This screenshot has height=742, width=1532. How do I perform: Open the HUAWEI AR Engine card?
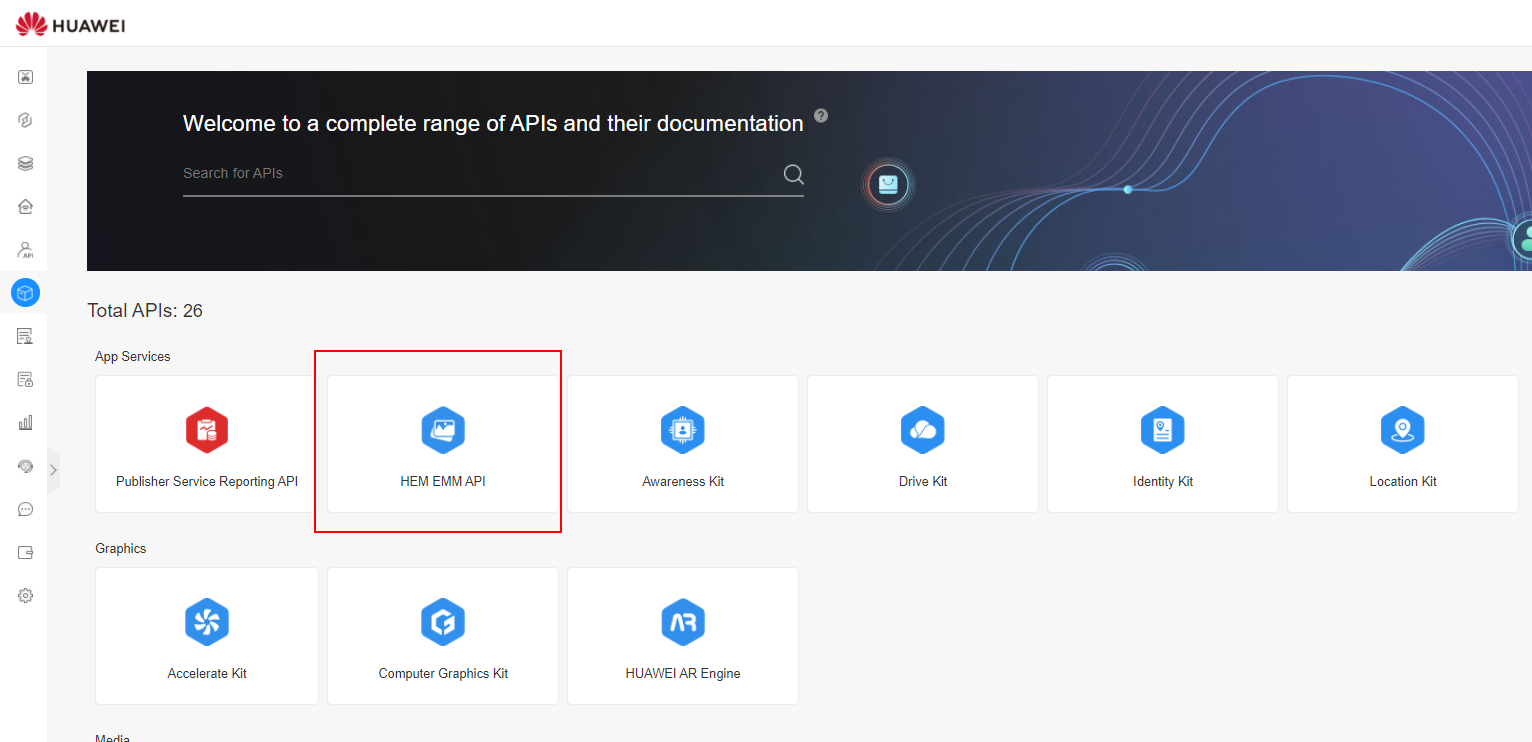point(683,636)
